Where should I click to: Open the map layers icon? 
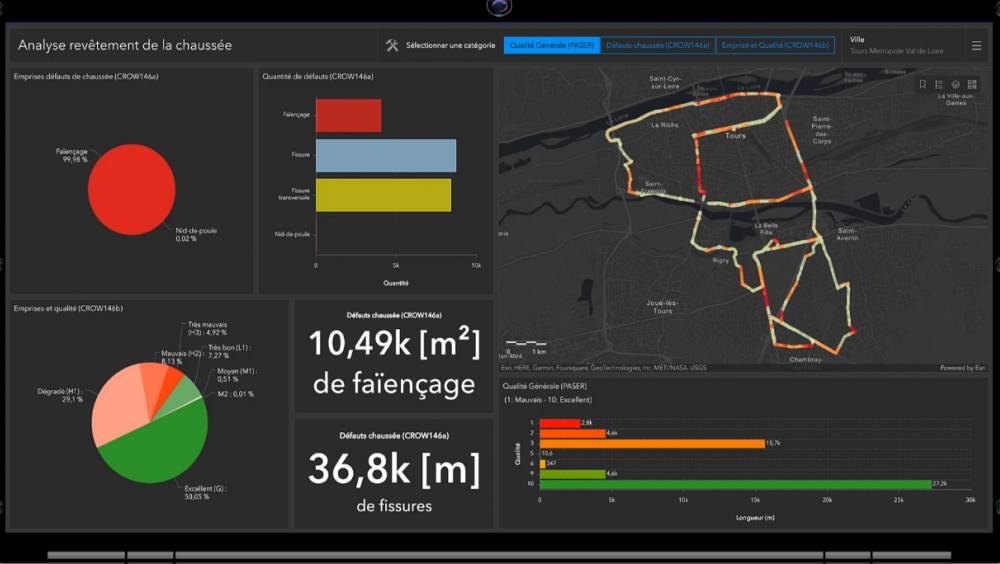point(955,84)
